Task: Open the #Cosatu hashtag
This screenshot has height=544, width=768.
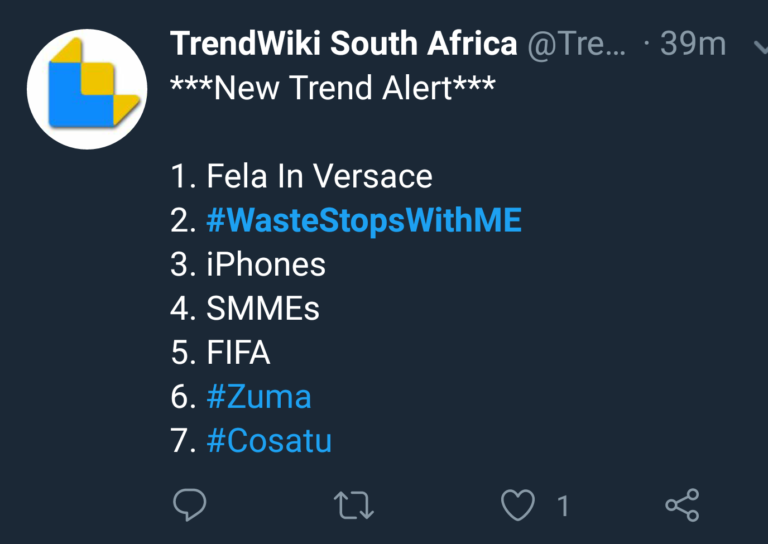Action: pyautogui.click(x=269, y=441)
